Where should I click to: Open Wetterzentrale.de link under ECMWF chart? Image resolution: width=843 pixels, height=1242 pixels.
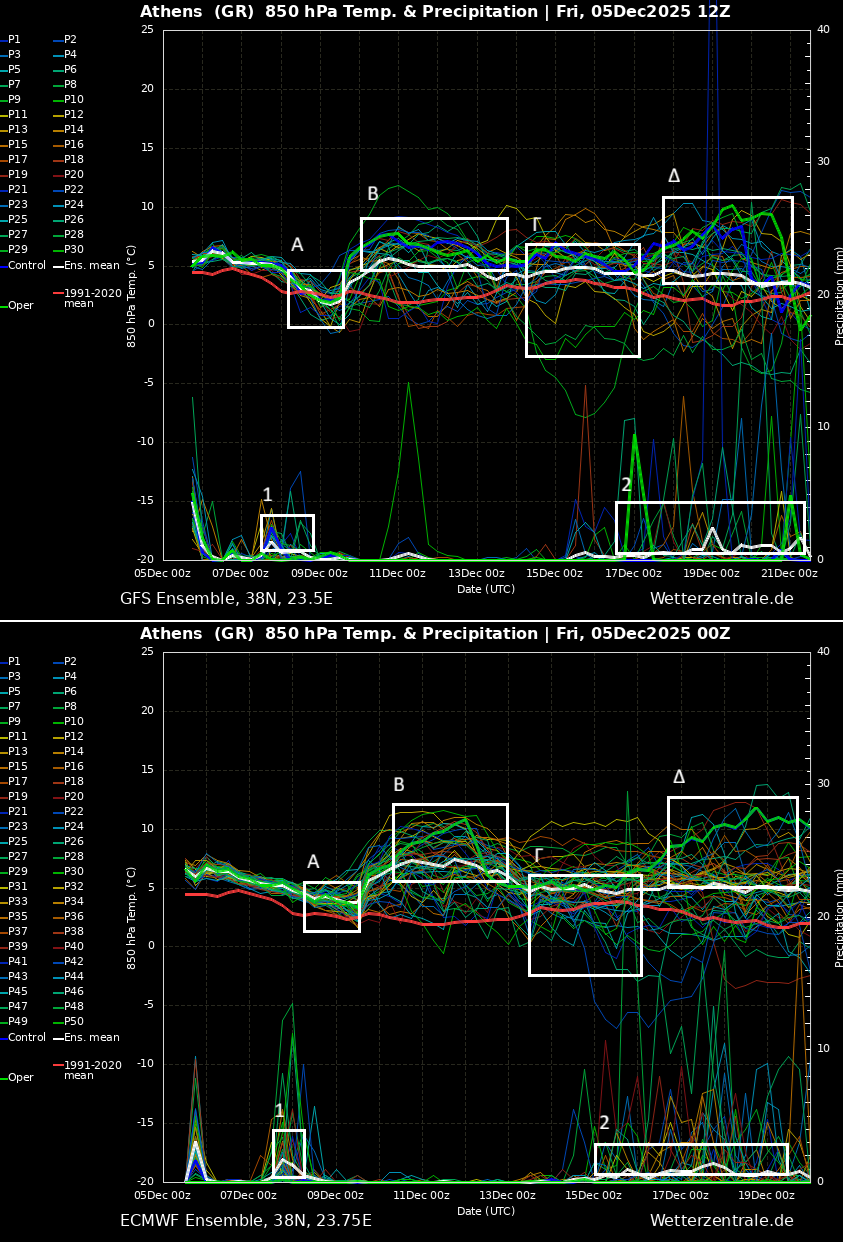coord(721,1221)
